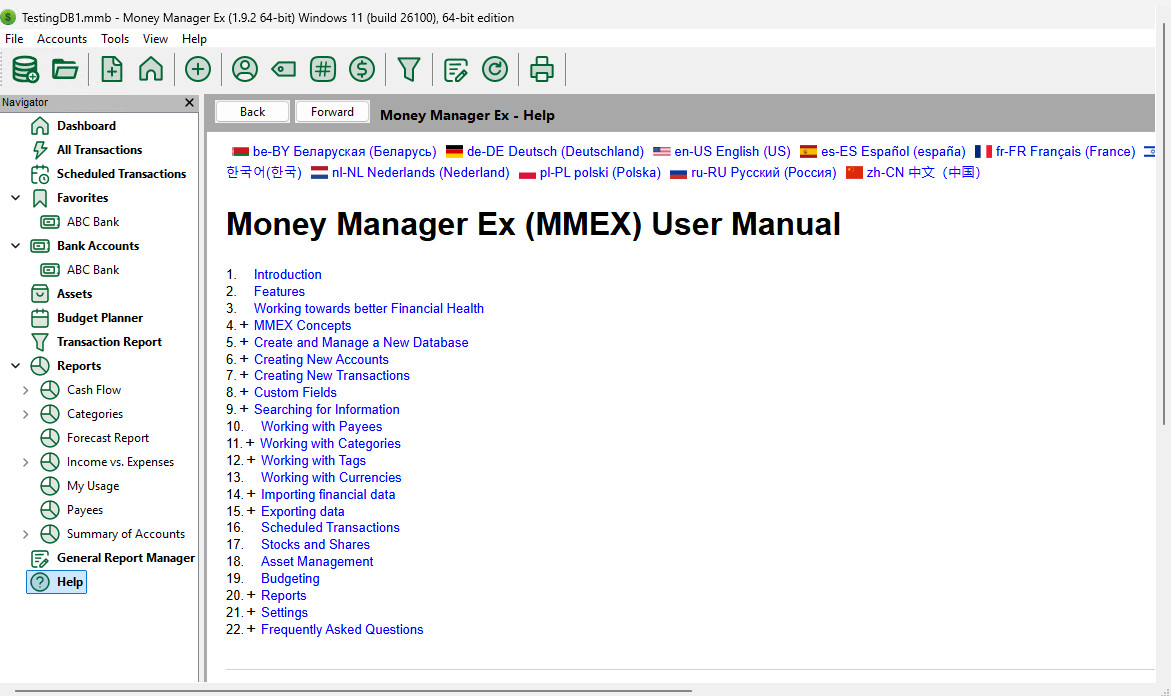This screenshot has height=696, width=1171.
Task: Open Working with Currencies link
Action: pyautogui.click(x=331, y=477)
